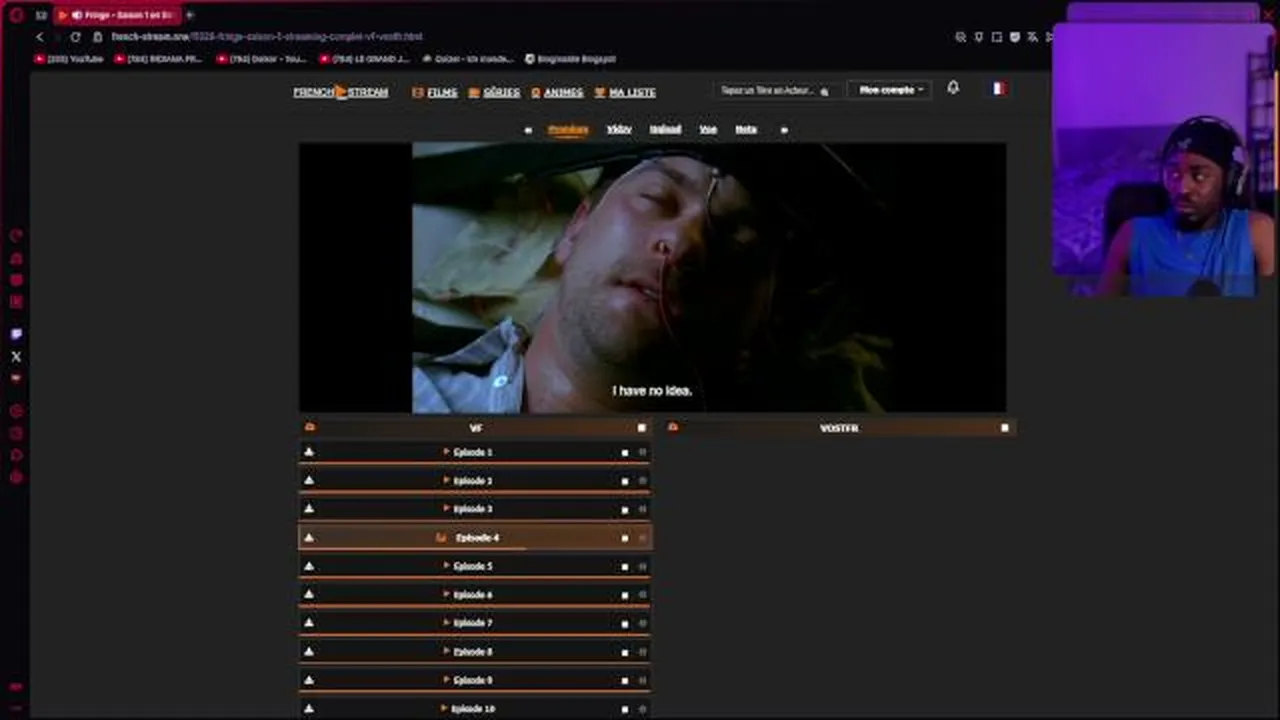Click the orange icon in the VOSTFR header
Screen dimensions: 1280x720
[x=673, y=427]
